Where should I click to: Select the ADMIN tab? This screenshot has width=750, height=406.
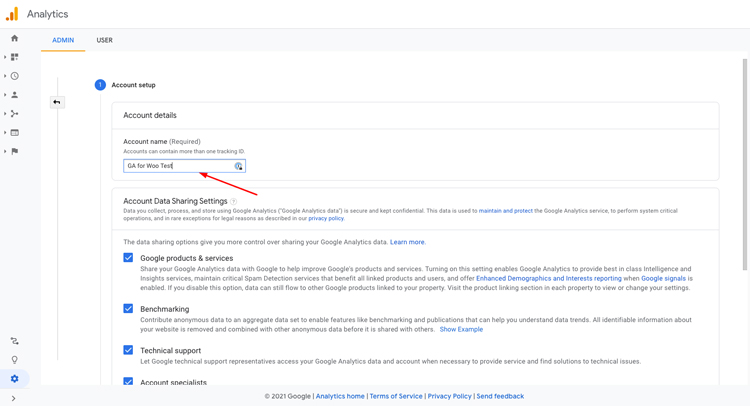(63, 40)
